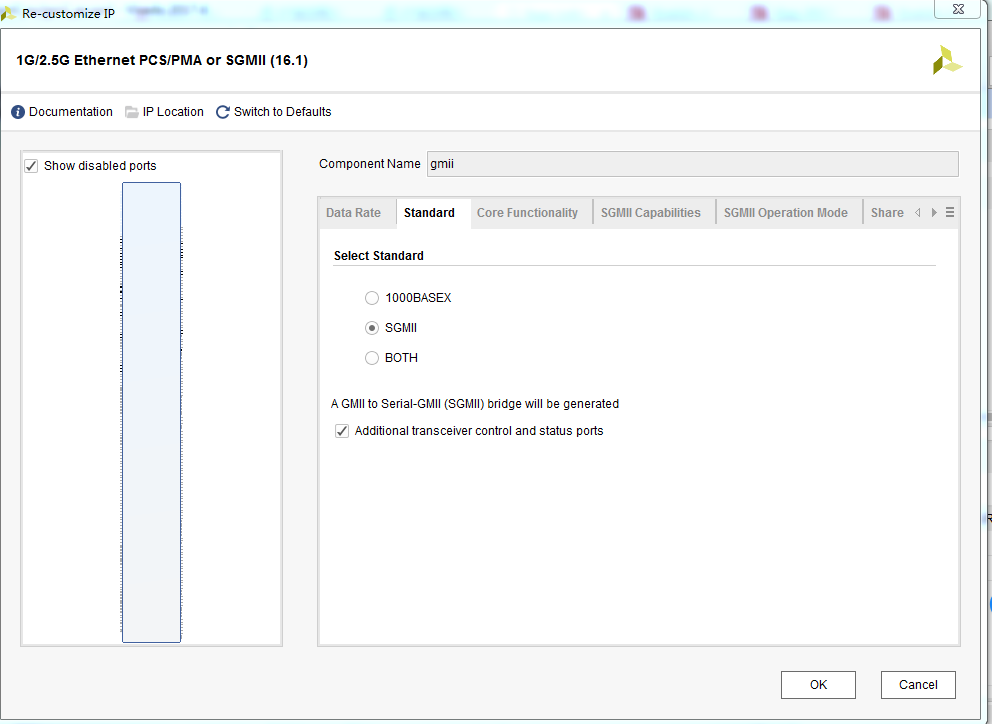
Task: Click the Component Name field containing gmii
Action: point(692,164)
